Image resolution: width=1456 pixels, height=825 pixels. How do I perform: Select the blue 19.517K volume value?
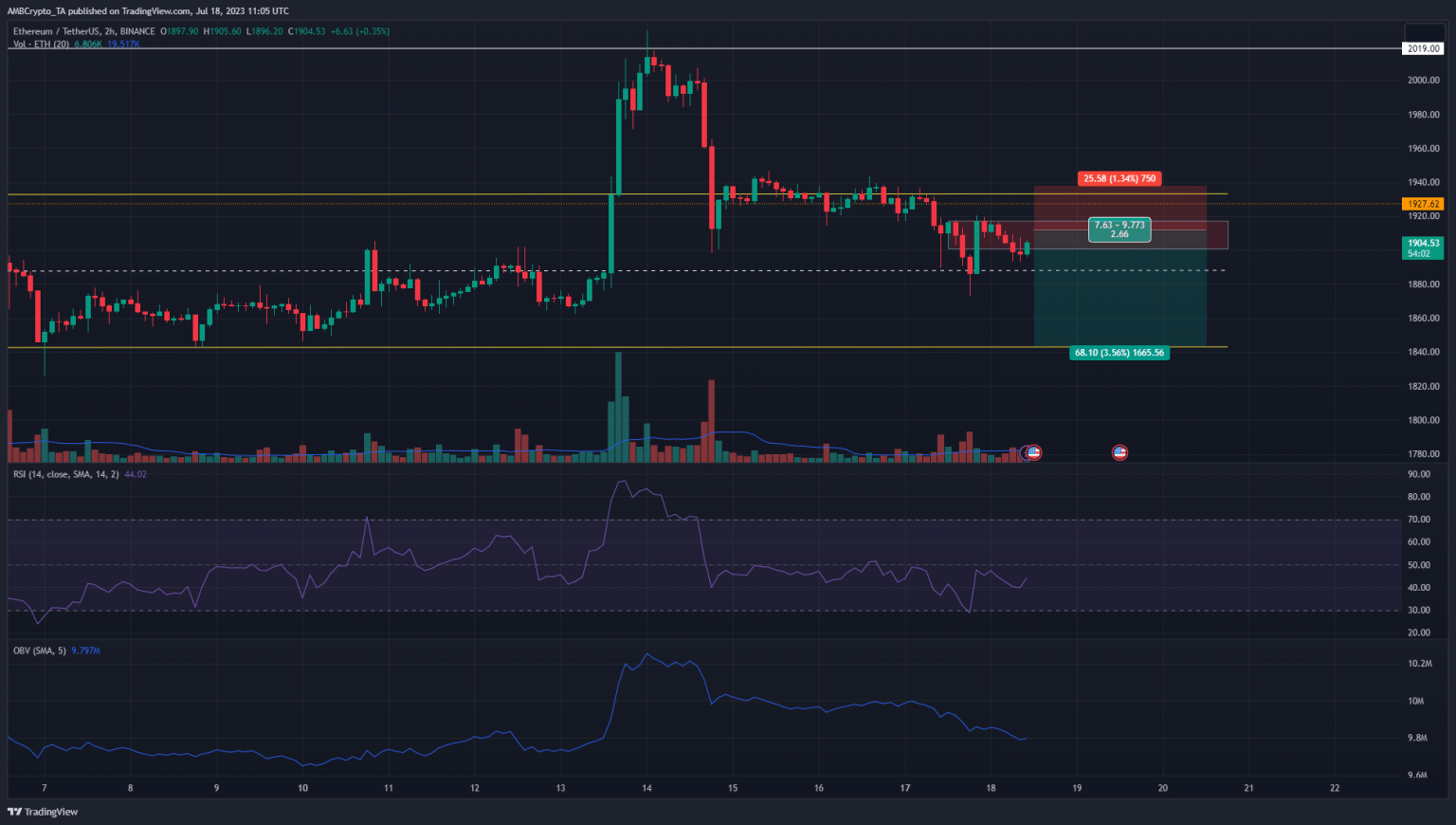[x=124, y=43]
